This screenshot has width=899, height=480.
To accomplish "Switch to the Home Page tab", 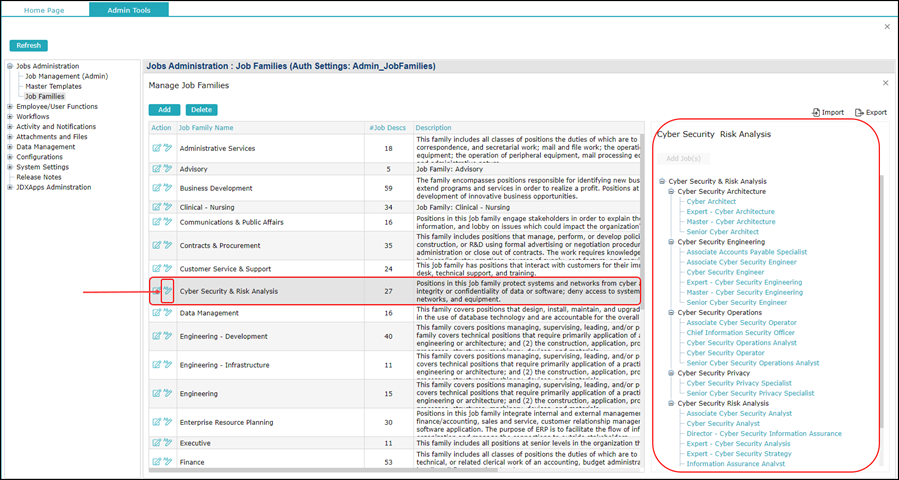I will [x=45, y=9].
